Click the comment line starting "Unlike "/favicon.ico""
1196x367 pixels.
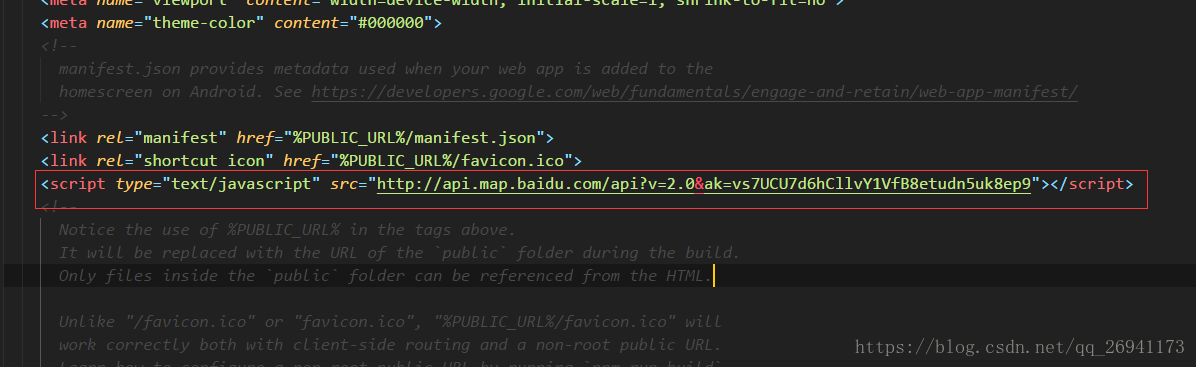click(x=390, y=321)
